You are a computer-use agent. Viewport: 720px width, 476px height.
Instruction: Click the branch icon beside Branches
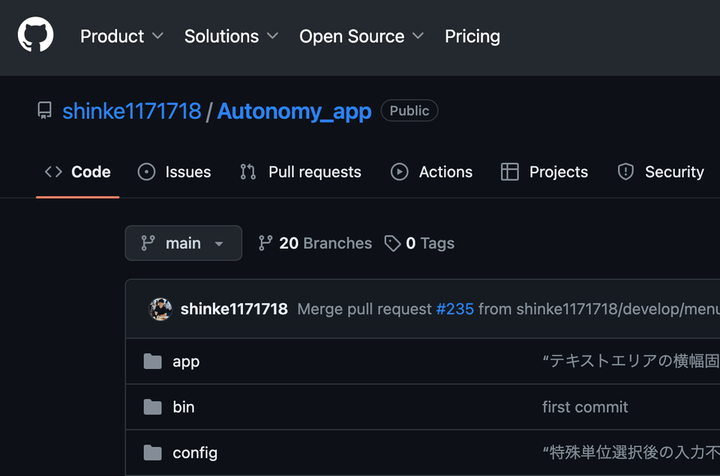point(265,243)
